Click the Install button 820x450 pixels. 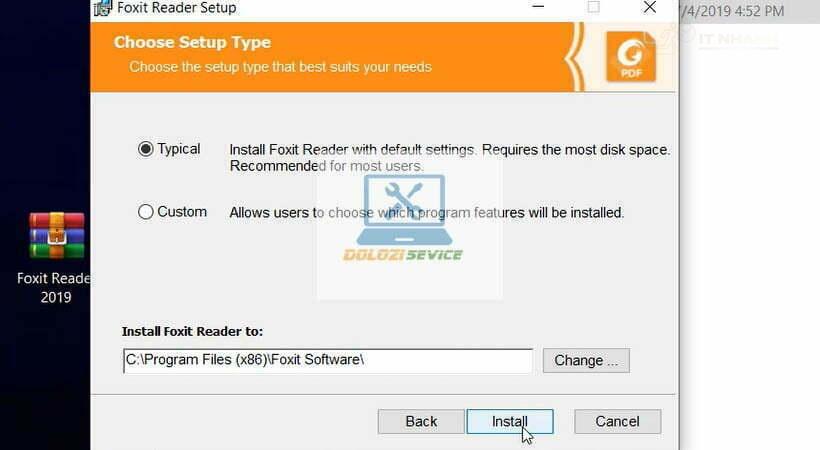[510, 422]
